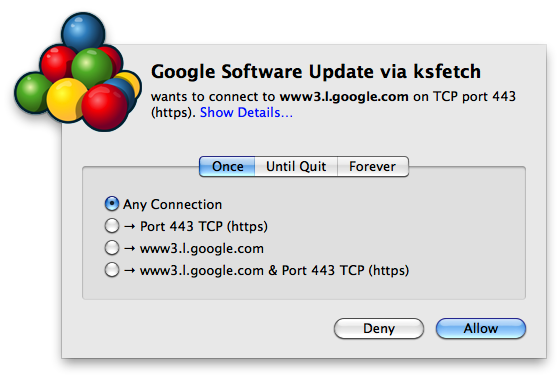Click the Google Software Update via ksfetch title
The height and width of the screenshot is (378, 560).
click(x=316, y=72)
